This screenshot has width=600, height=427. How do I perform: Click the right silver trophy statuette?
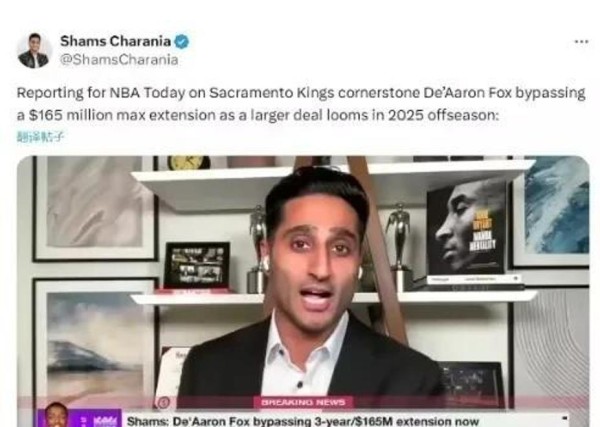click(399, 241)
